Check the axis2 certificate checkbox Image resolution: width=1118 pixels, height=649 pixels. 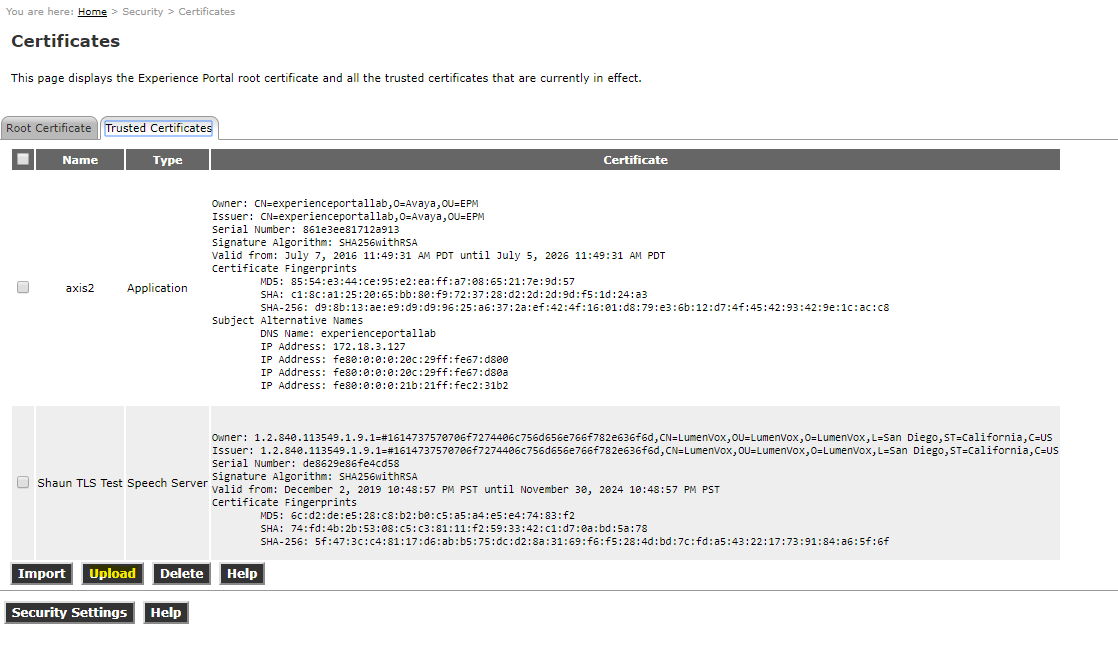click(23, 287)
